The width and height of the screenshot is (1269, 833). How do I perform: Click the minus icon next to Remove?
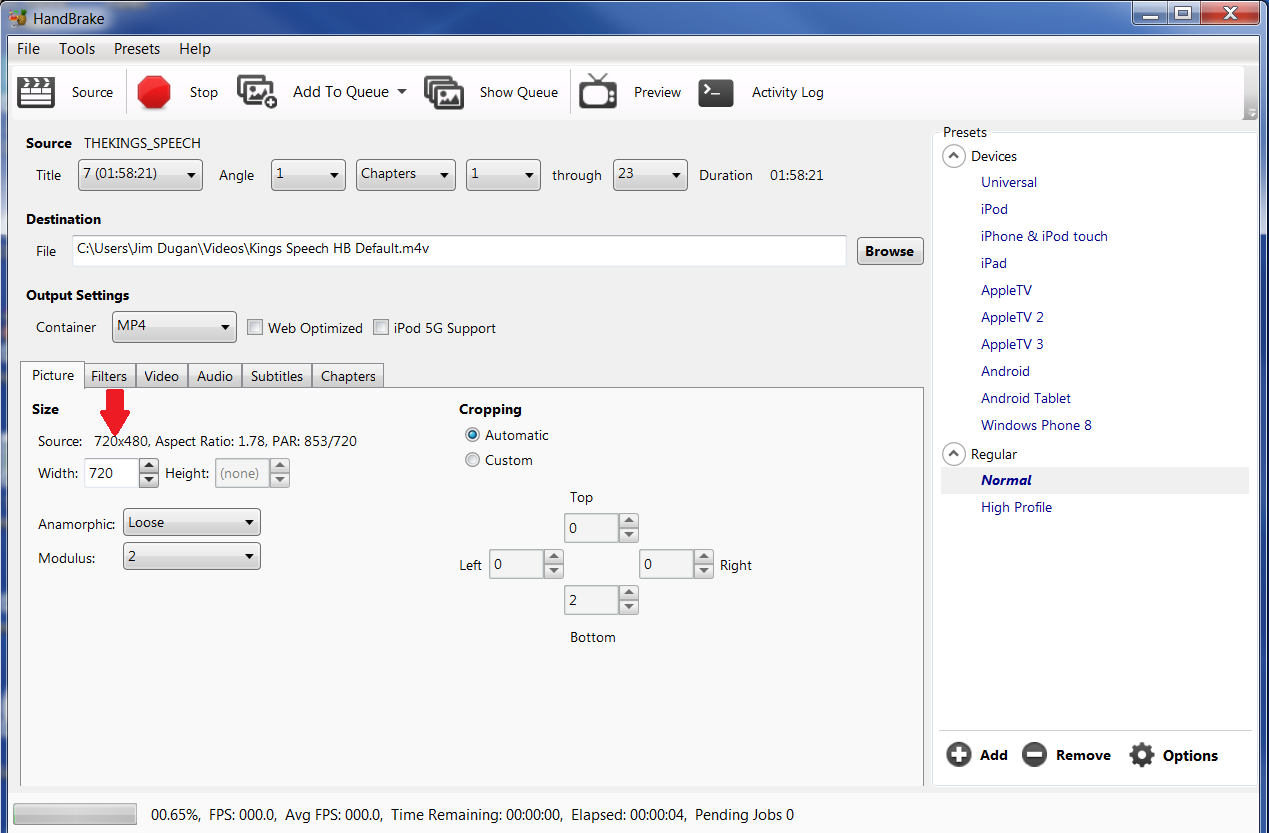[1034, 755]
